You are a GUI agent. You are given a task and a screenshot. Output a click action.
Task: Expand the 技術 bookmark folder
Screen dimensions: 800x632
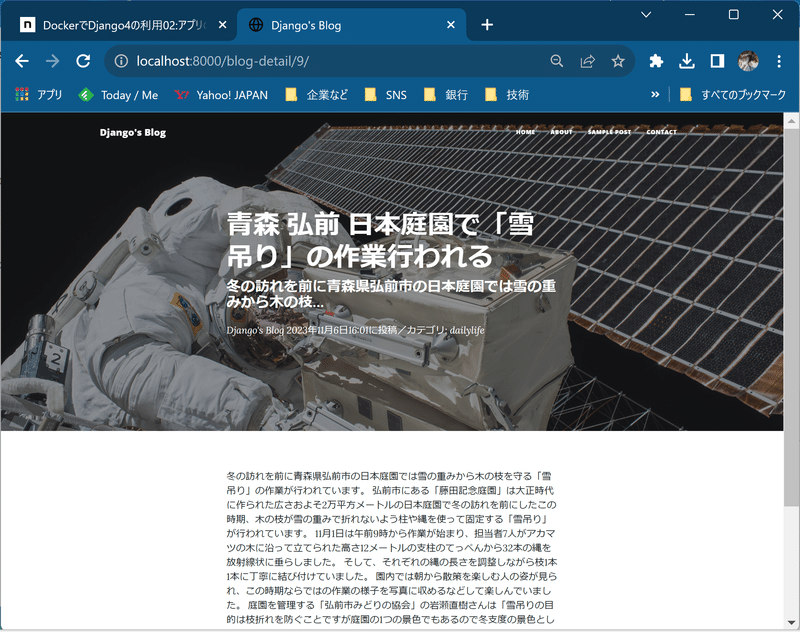(x=507, y=95)
